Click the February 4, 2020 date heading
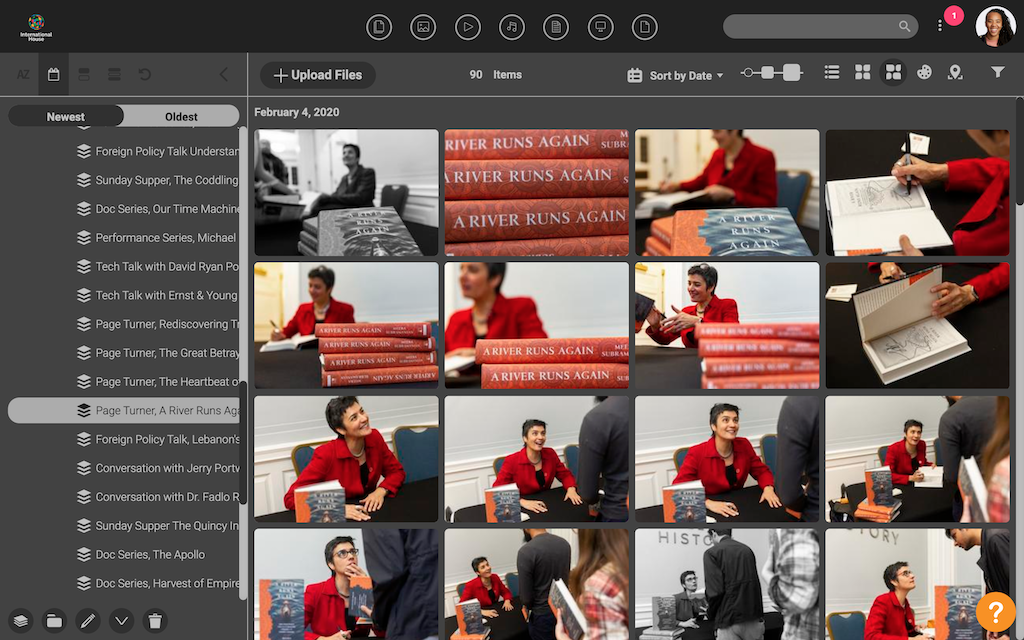Image resolution: width=1024 pixels, height=640 pixels. pyautogui.click(x=296, y=112)
